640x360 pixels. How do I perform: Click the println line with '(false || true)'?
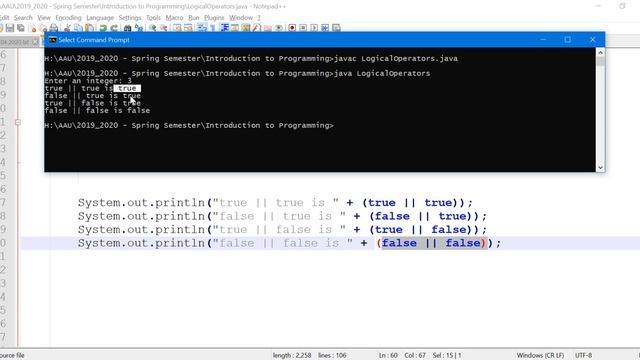click(x=282, y=216)
